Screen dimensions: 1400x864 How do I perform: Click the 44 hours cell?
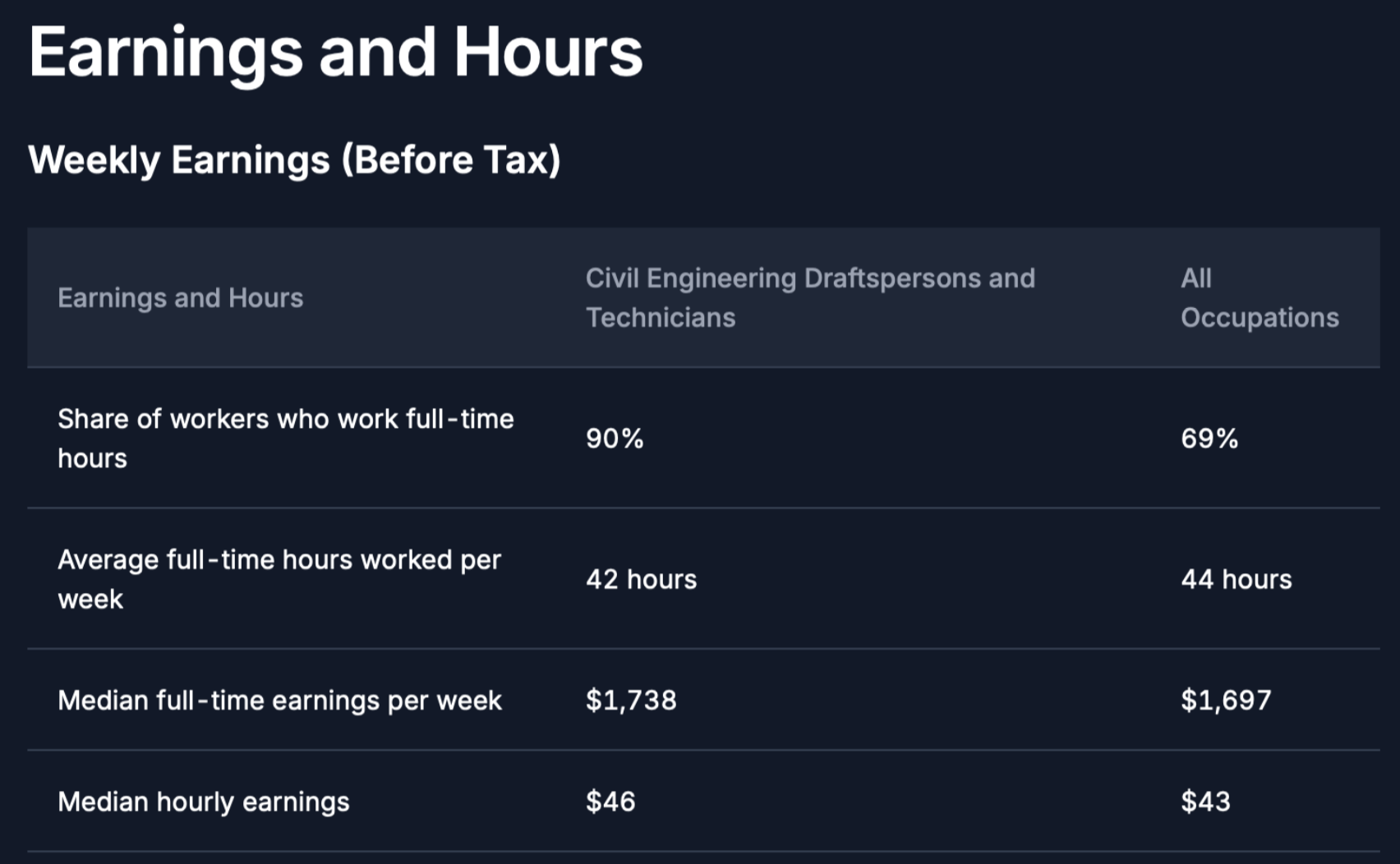pos(1236,580)
